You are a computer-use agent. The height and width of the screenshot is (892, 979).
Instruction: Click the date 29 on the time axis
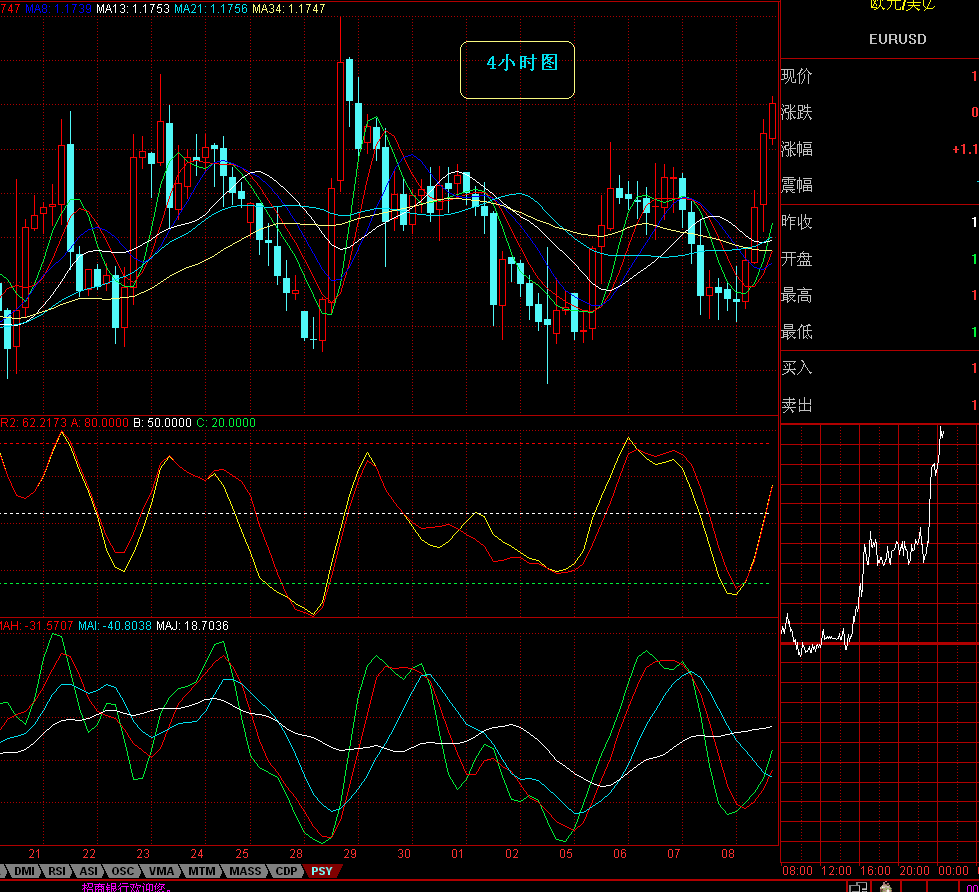(350, 854)
